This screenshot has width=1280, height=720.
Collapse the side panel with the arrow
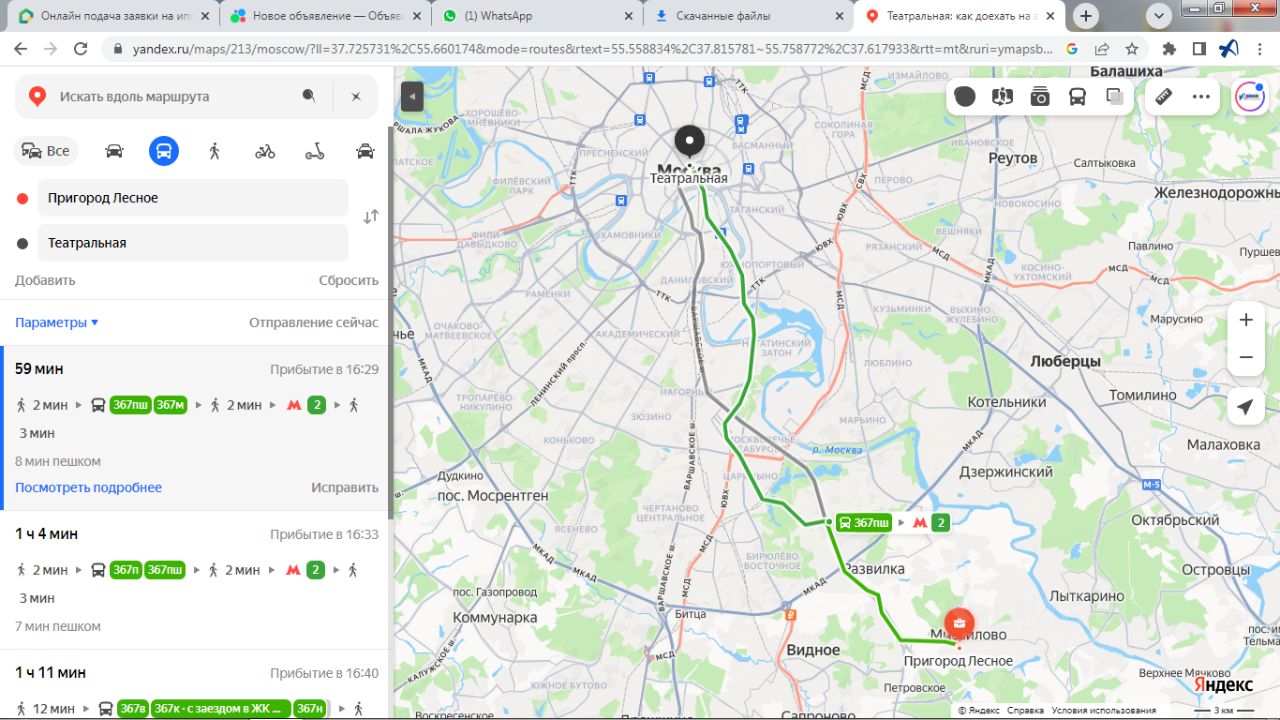[412, 96]
